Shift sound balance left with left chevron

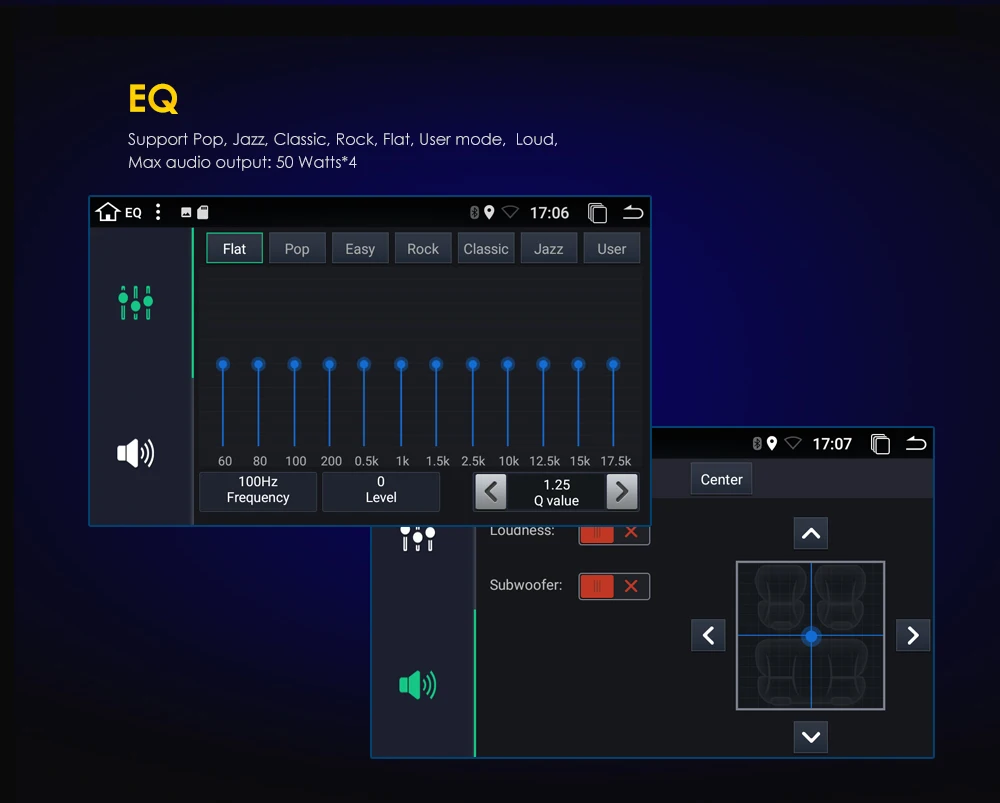pos(709,635)
